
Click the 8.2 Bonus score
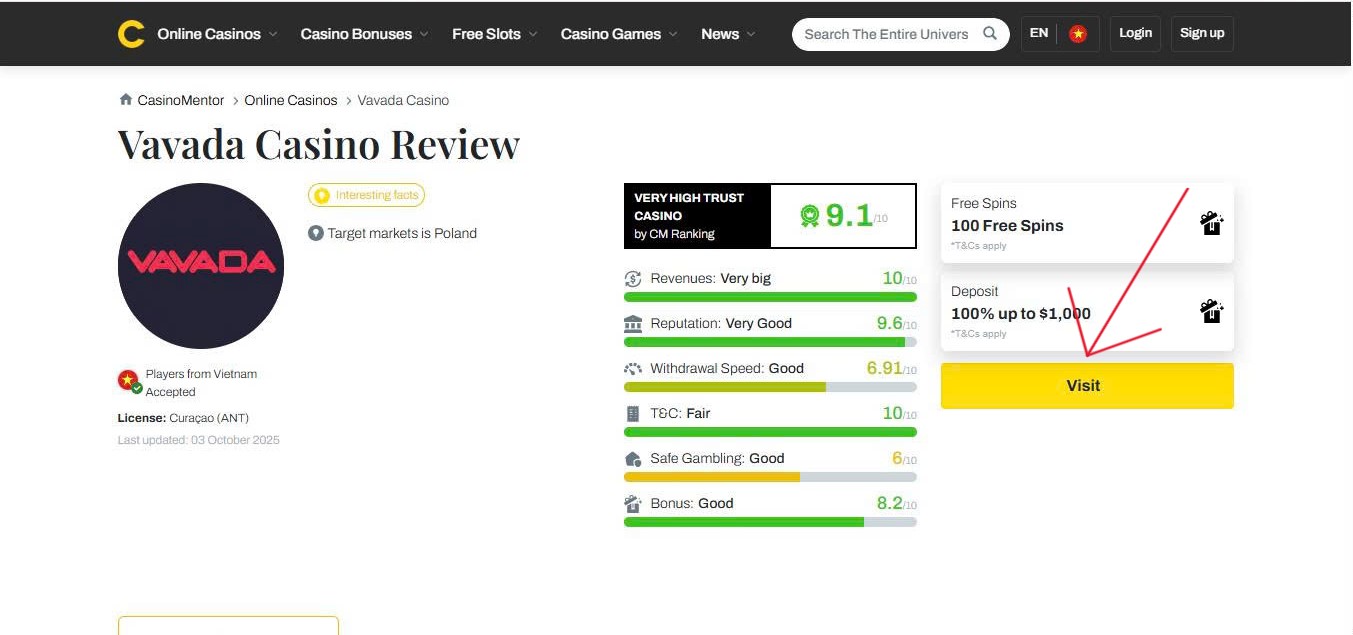(x=890, y=503)
